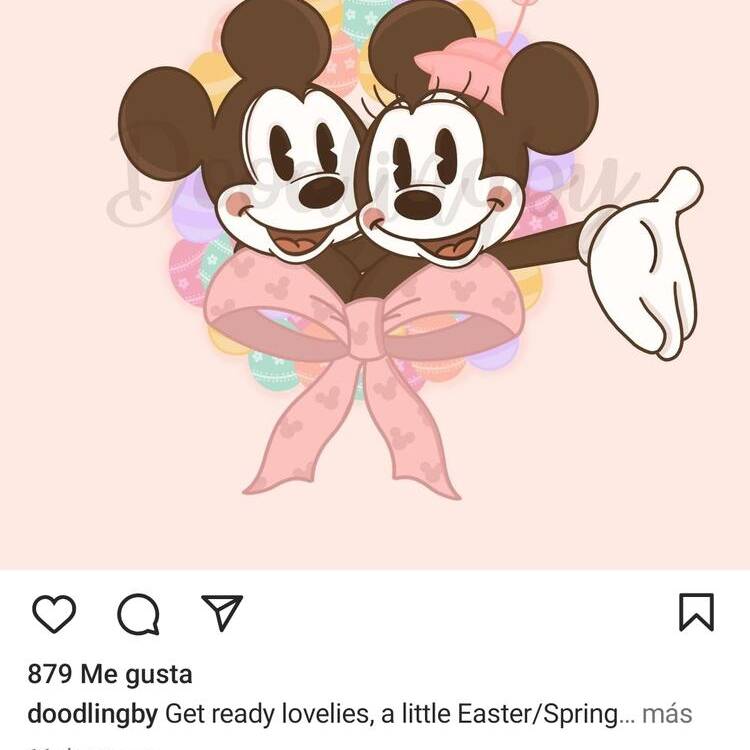Tap the caption text 'Get ready lovelies'
The width and height of the screenshot is (750, 750).
pyautogui.click(x=267, y=714)
